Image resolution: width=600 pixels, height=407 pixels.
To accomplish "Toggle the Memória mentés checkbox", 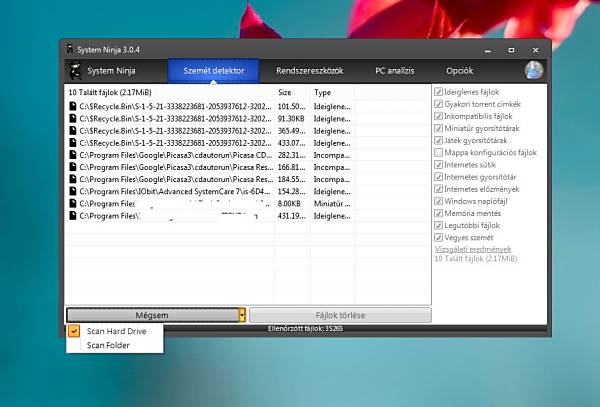I will point(439,213).
